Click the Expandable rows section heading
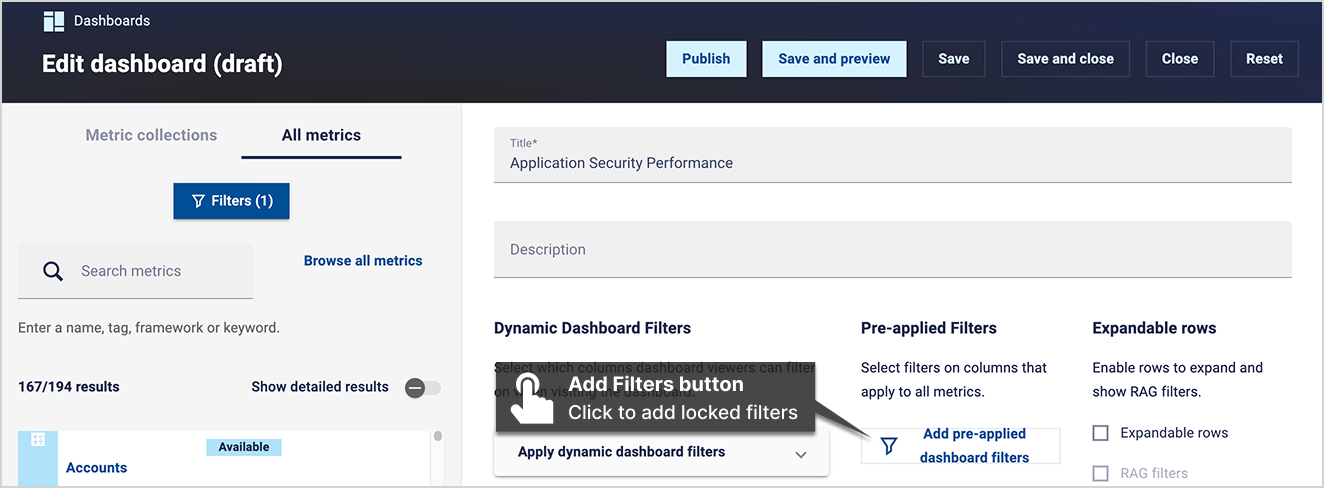This screenshot has width=1324, height=488. pos(1154,328)
